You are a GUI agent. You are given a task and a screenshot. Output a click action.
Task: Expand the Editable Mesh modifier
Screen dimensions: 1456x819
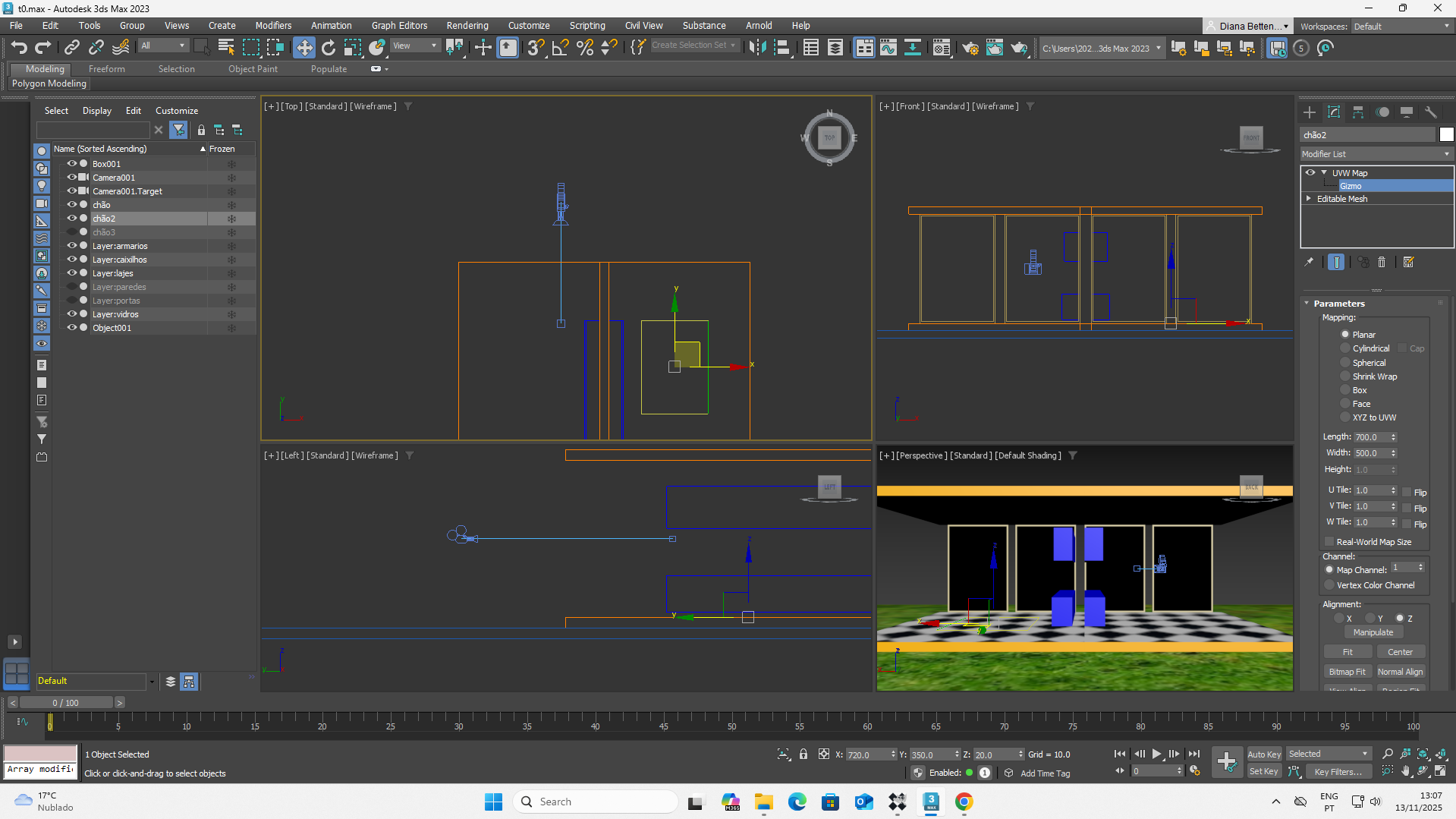point(1309,199)
